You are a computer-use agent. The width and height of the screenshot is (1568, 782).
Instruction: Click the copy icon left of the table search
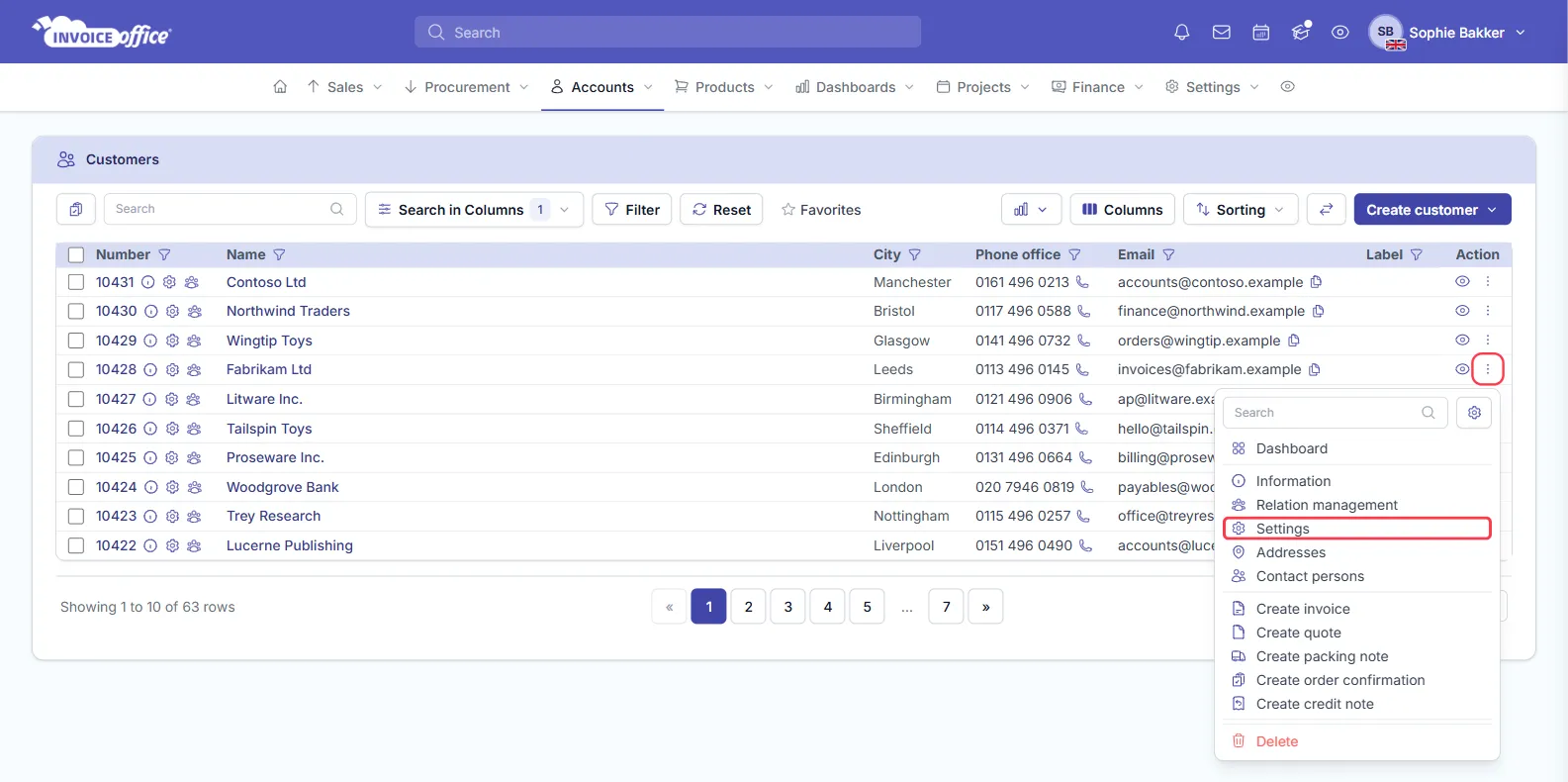76,209
